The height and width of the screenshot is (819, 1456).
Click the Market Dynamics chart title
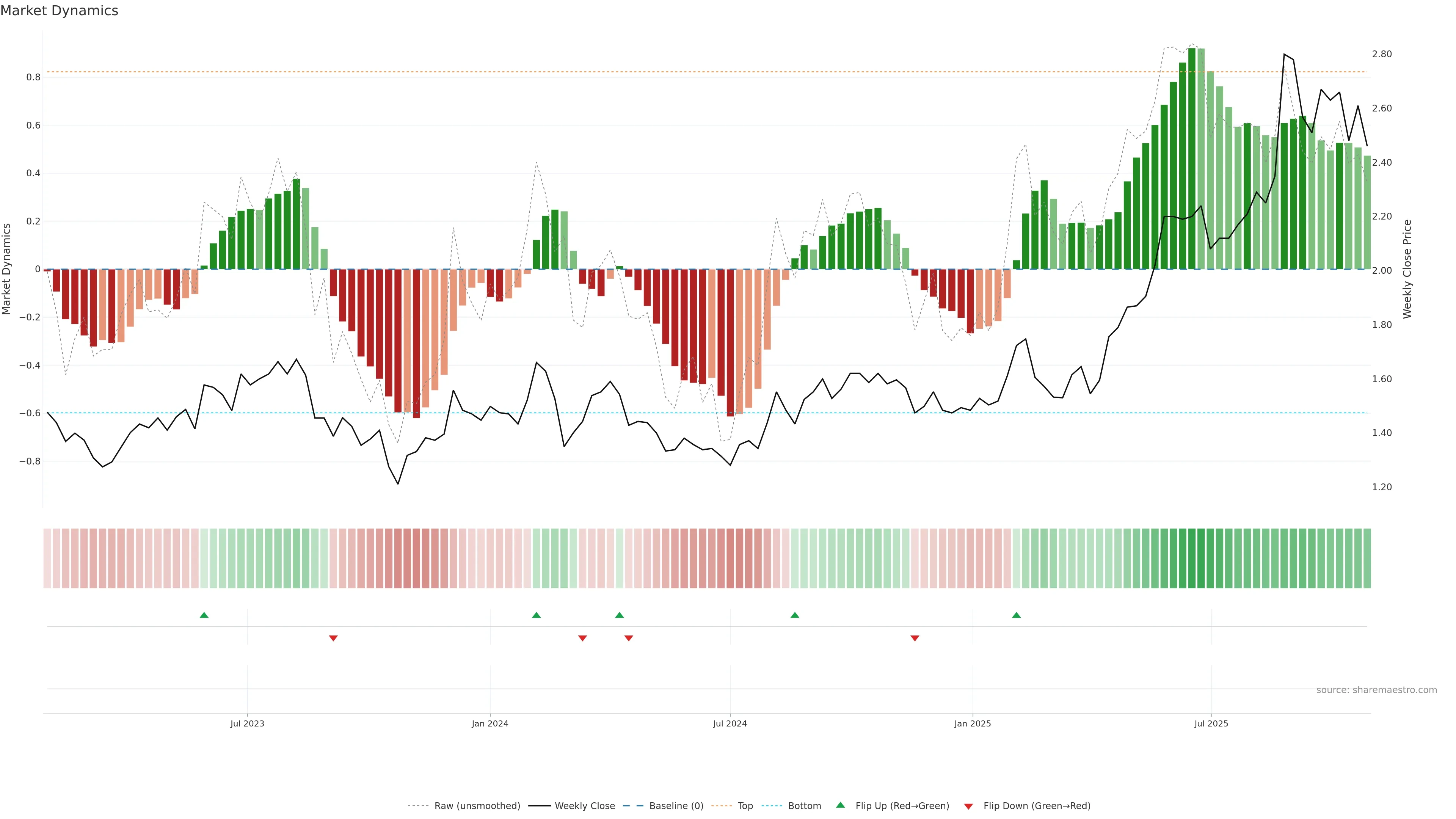60,11
